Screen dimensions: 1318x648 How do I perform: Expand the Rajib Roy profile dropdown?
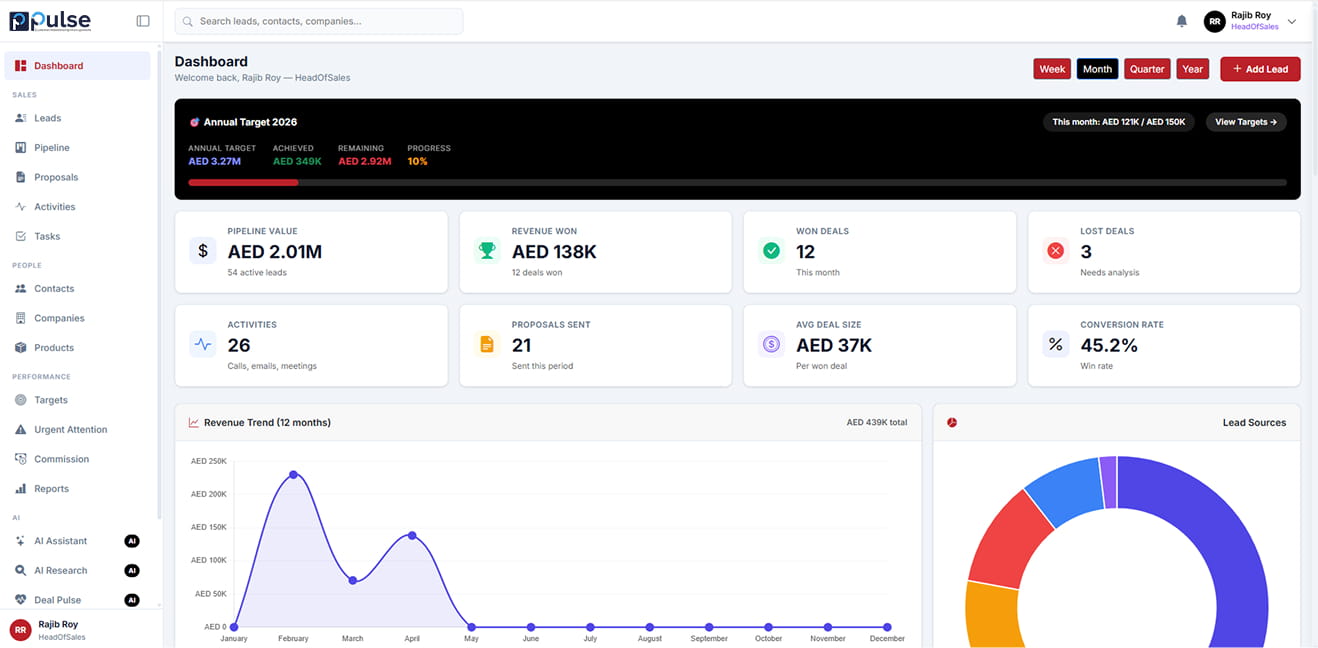(x=1291, y=21)
